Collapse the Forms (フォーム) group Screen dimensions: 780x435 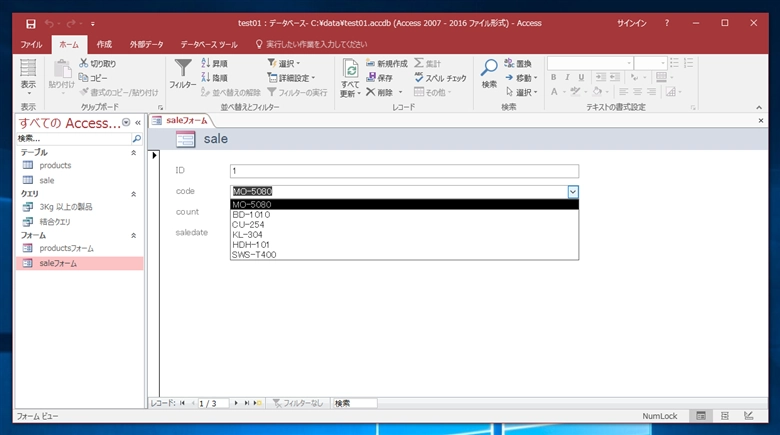[133, 235]
